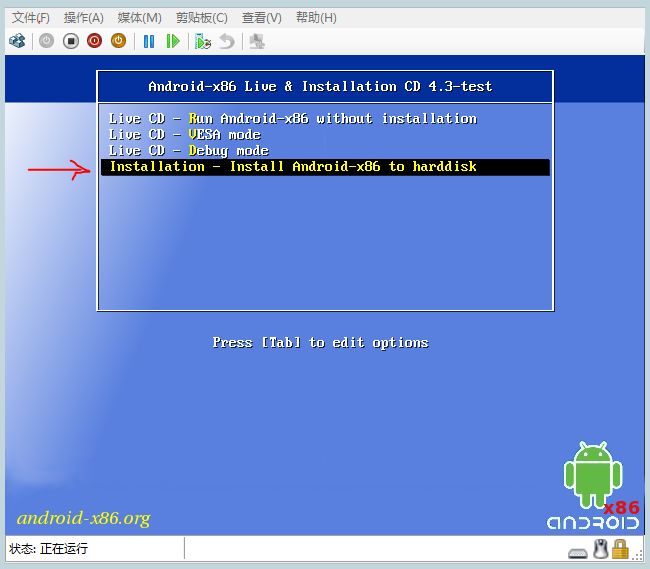Send Ctrl+Alt+Delete using the toolbar icon

pos(17,41)
